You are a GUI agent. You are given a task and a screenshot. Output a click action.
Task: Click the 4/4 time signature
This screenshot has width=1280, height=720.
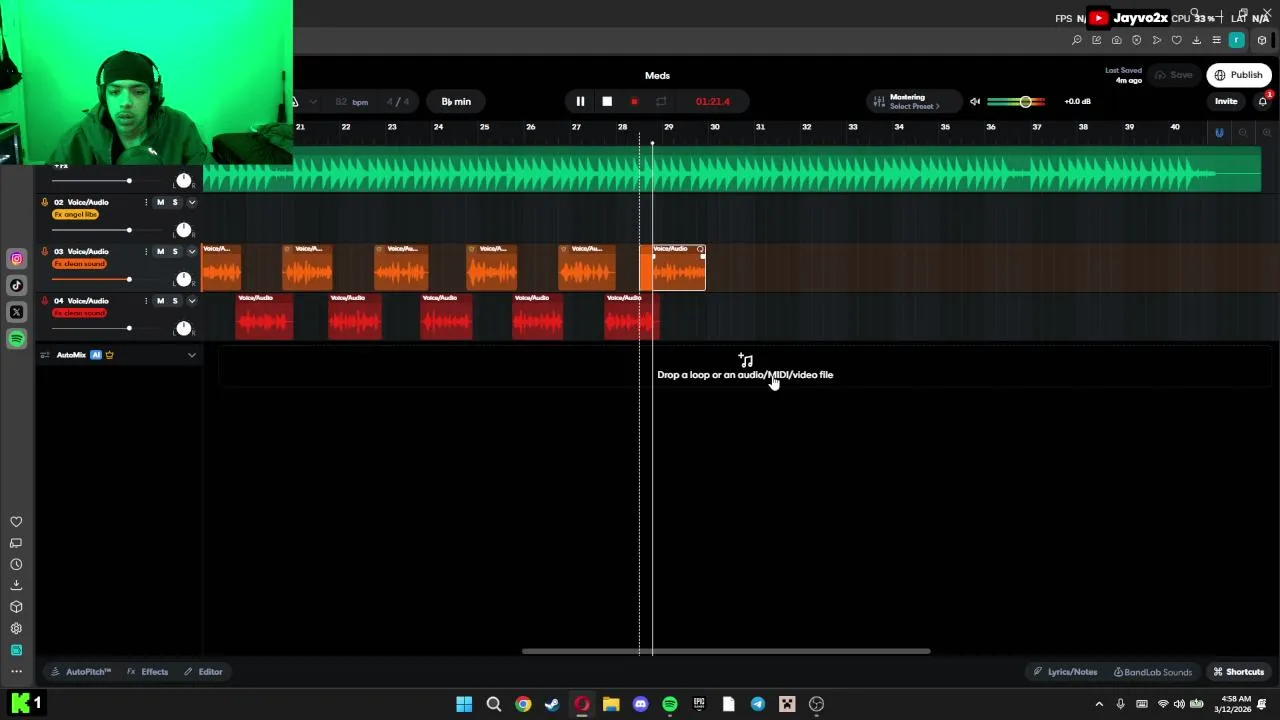(x=398, y=101)
